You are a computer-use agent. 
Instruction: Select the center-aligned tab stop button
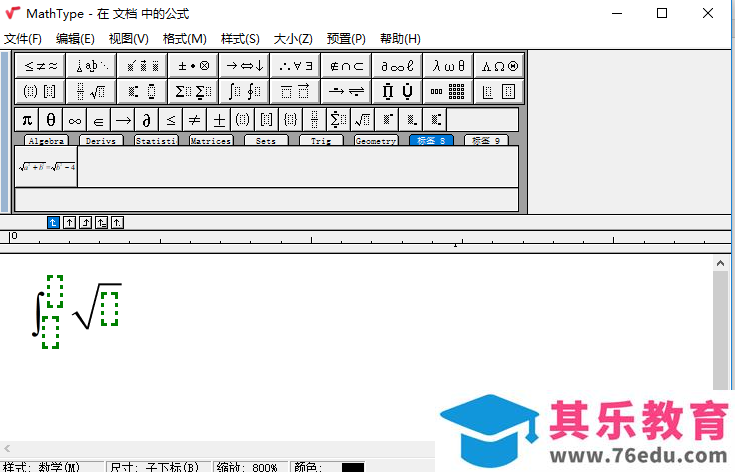coord(69,223)
